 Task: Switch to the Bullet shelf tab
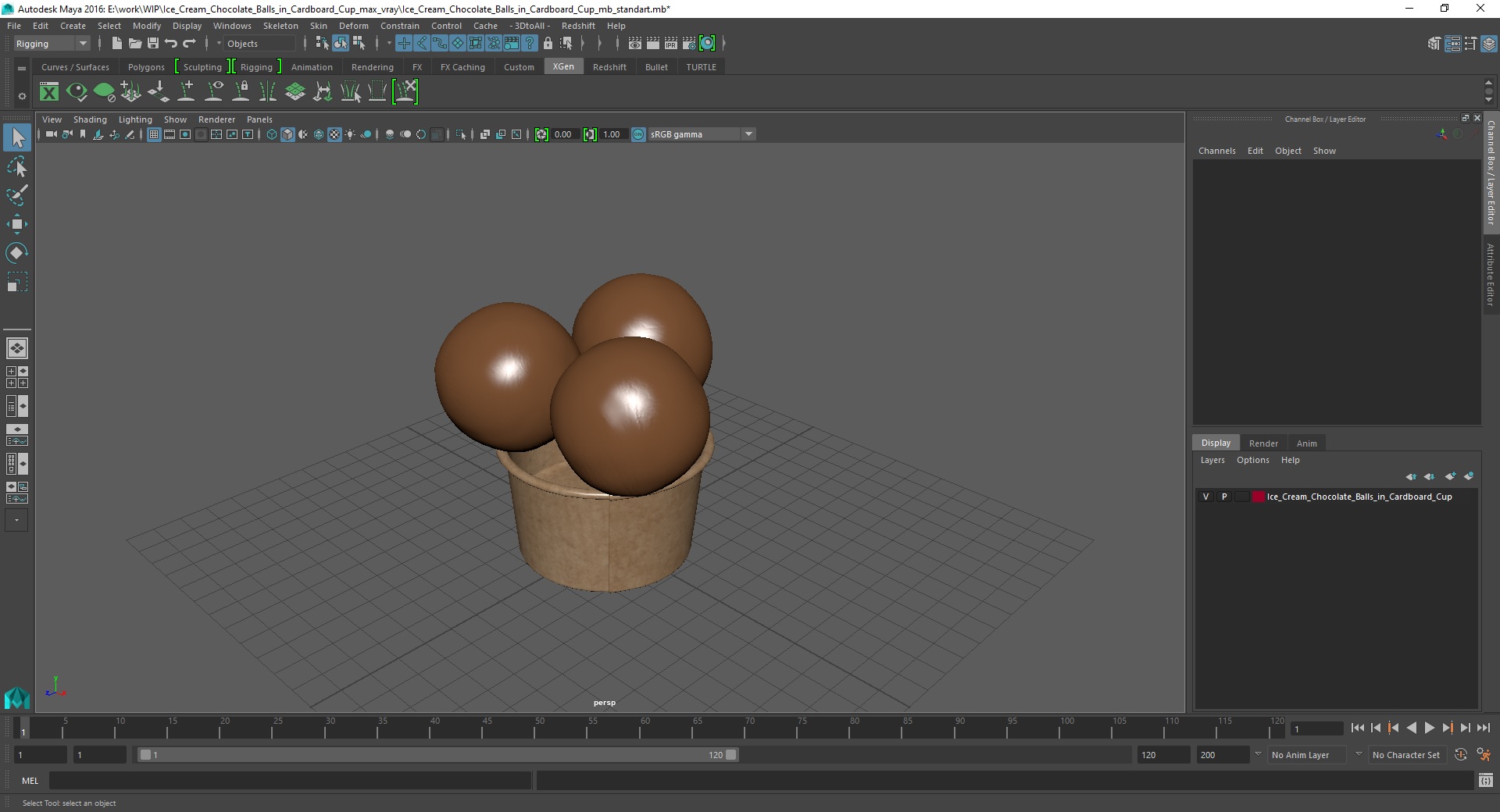tap(656, 67)
